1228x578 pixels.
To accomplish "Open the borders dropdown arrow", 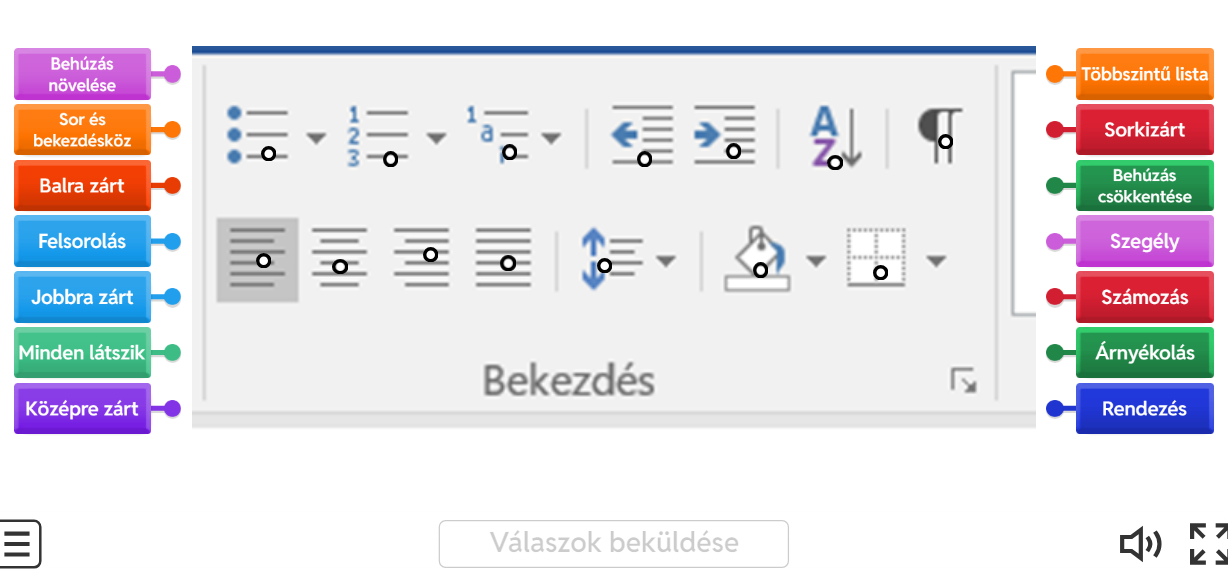I will point(936,261).
